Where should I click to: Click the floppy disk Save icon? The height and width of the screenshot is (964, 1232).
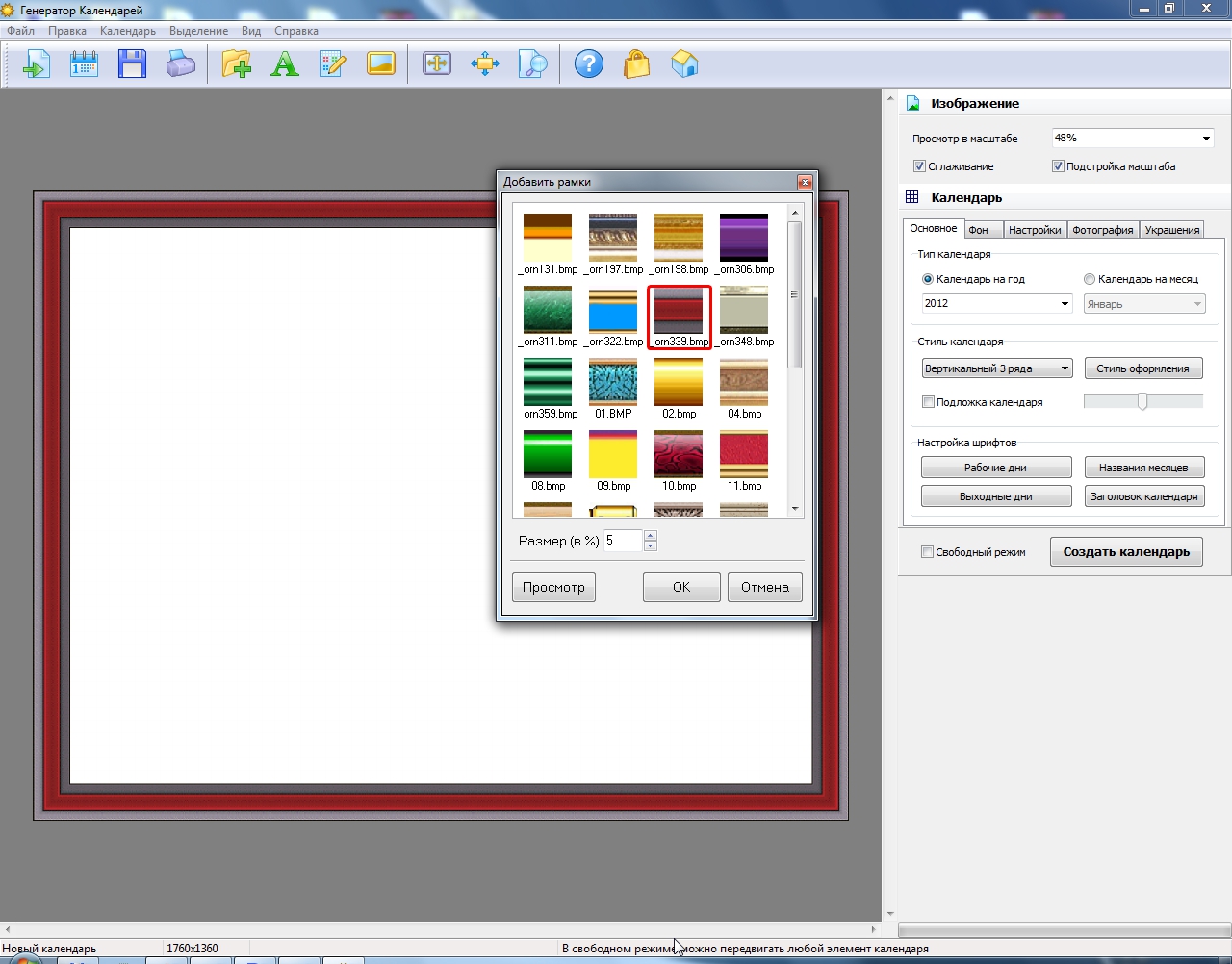[132, 64]
